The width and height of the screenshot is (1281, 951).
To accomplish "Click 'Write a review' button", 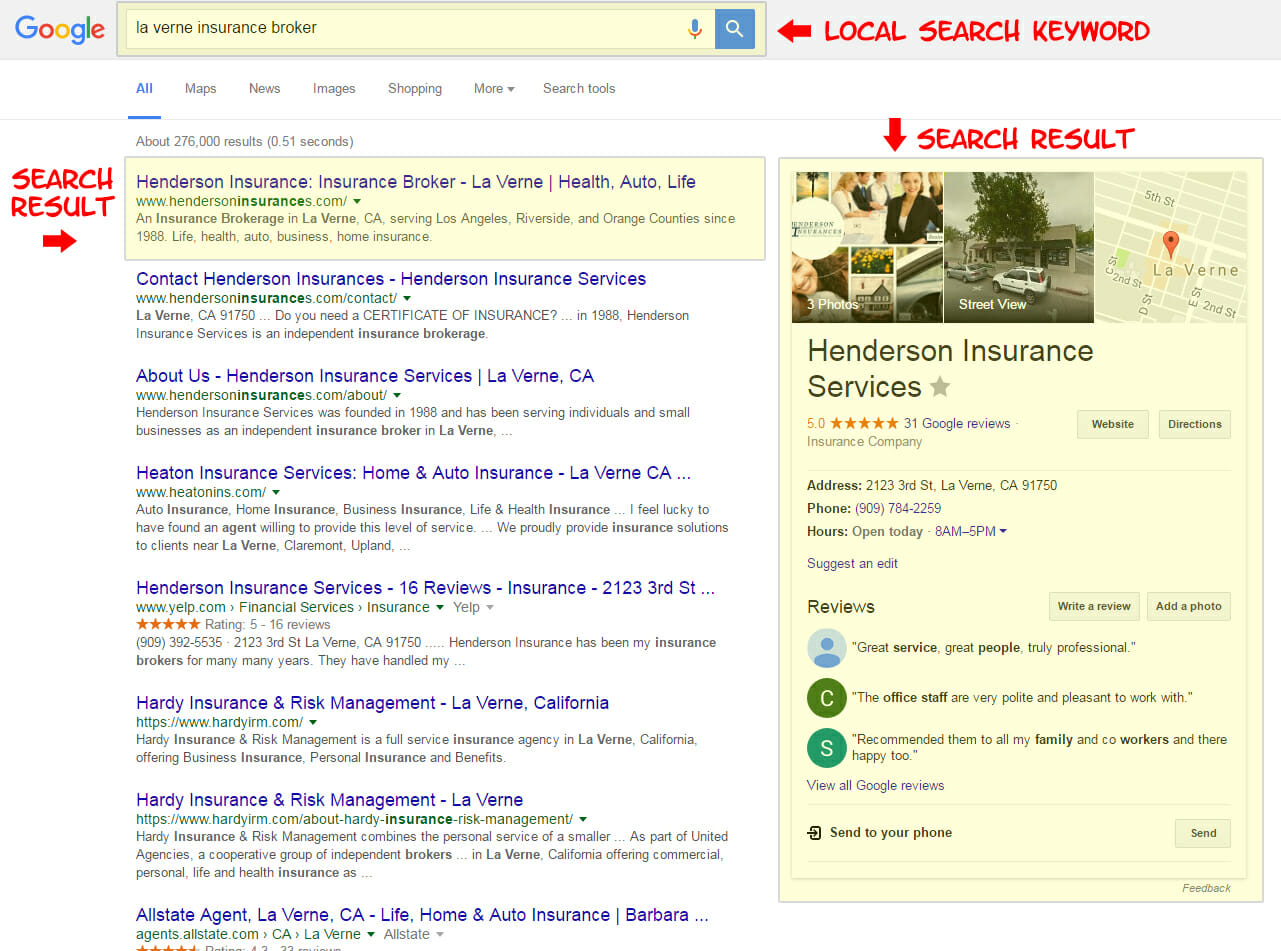I will click(1094, 606).
